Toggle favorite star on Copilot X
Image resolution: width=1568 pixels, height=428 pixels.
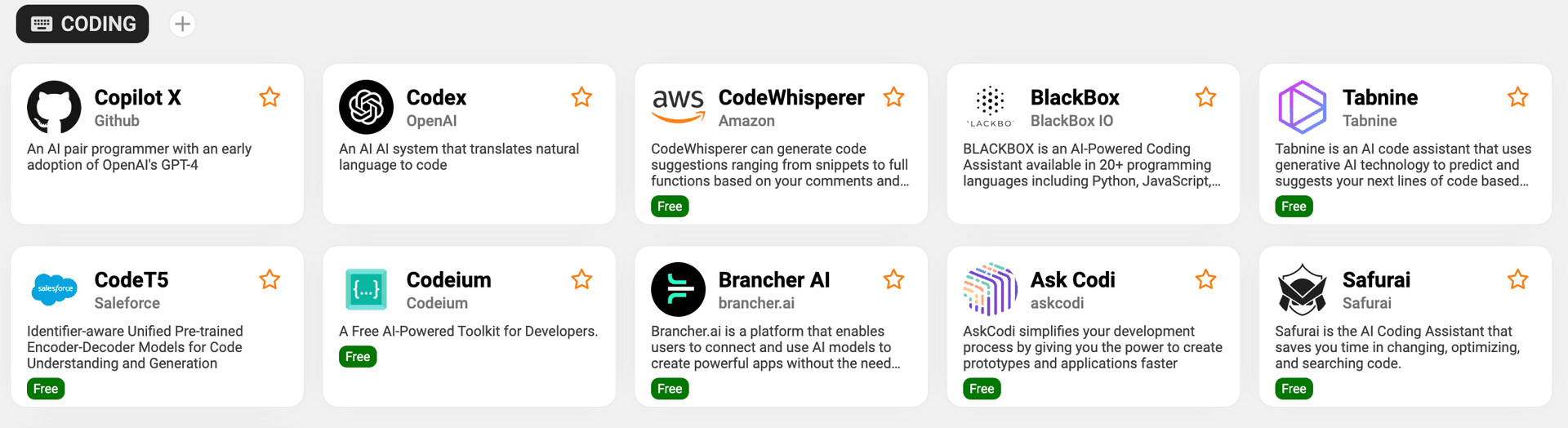point(269,97)
